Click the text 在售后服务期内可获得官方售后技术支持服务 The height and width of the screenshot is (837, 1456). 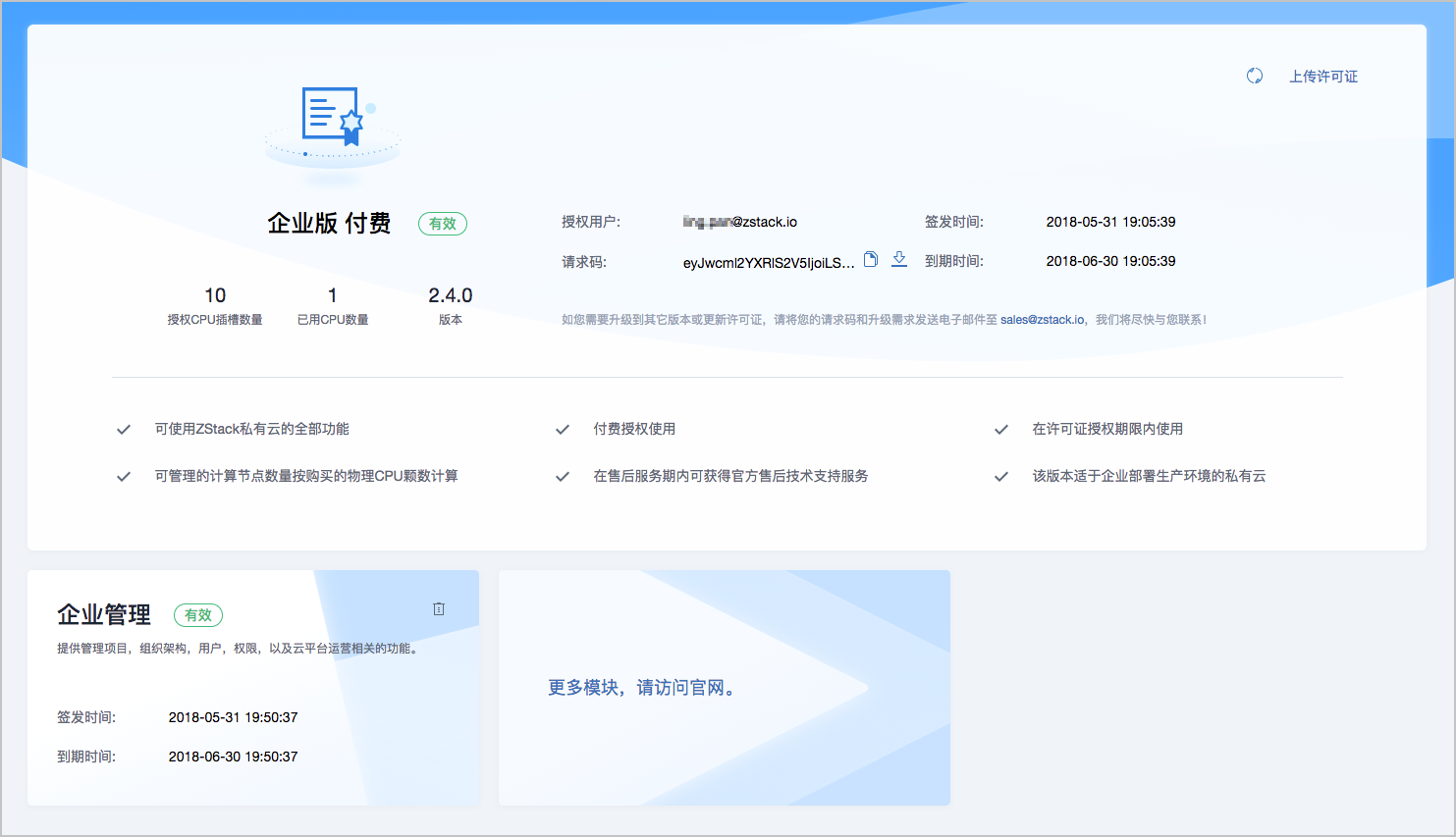click(730, 476)
